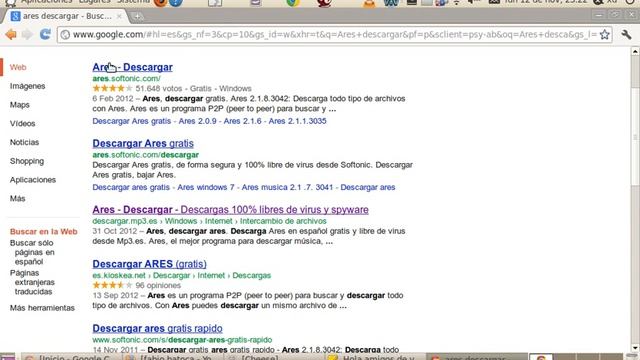Click 'ares.softonic.com/descargar' green URL
The image size is (640, 360).
click(145, 155)
